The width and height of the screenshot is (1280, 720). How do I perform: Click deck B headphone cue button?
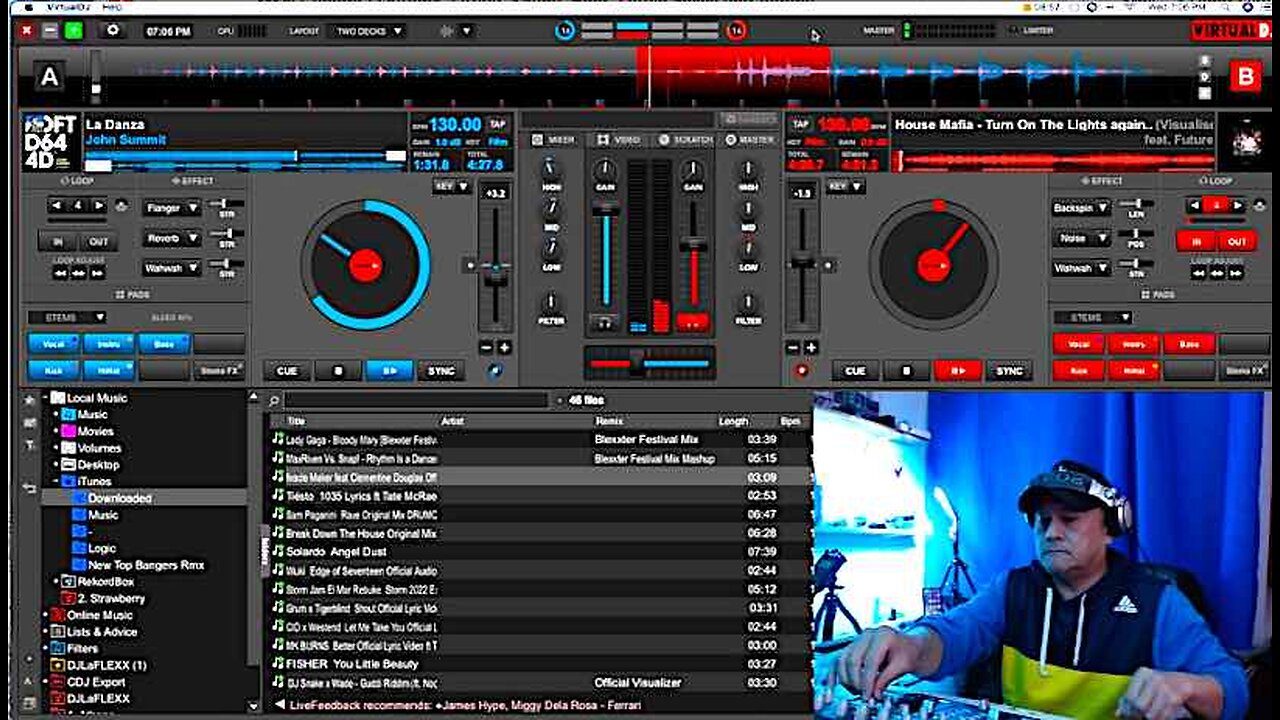693,322
